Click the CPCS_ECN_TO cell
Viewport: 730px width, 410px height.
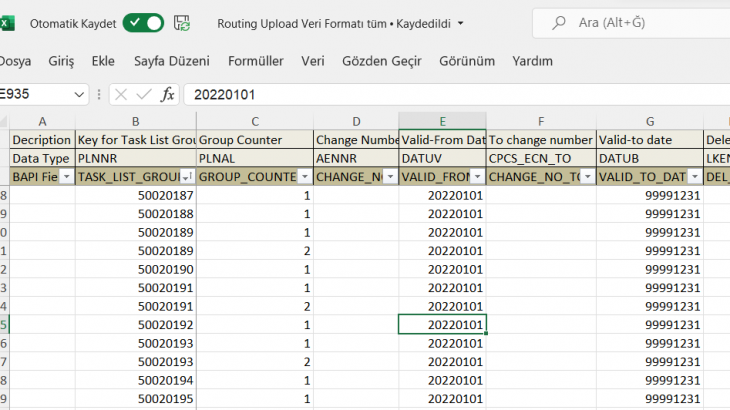[541, 159]
